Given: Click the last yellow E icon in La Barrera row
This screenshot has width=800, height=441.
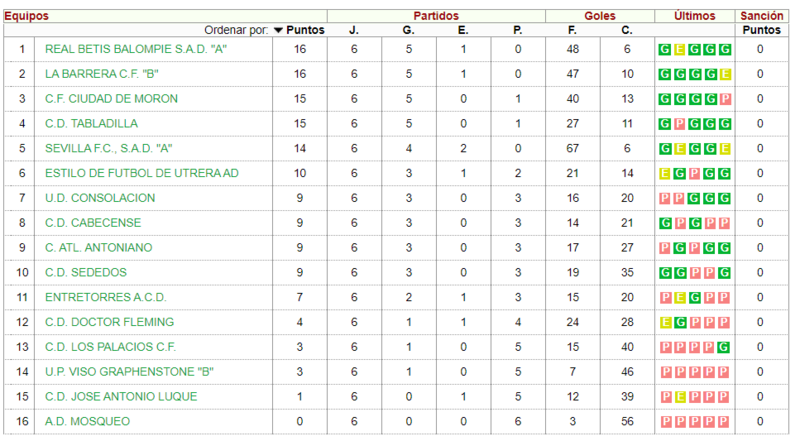Looking at the screenshot, I should [725, 75].
